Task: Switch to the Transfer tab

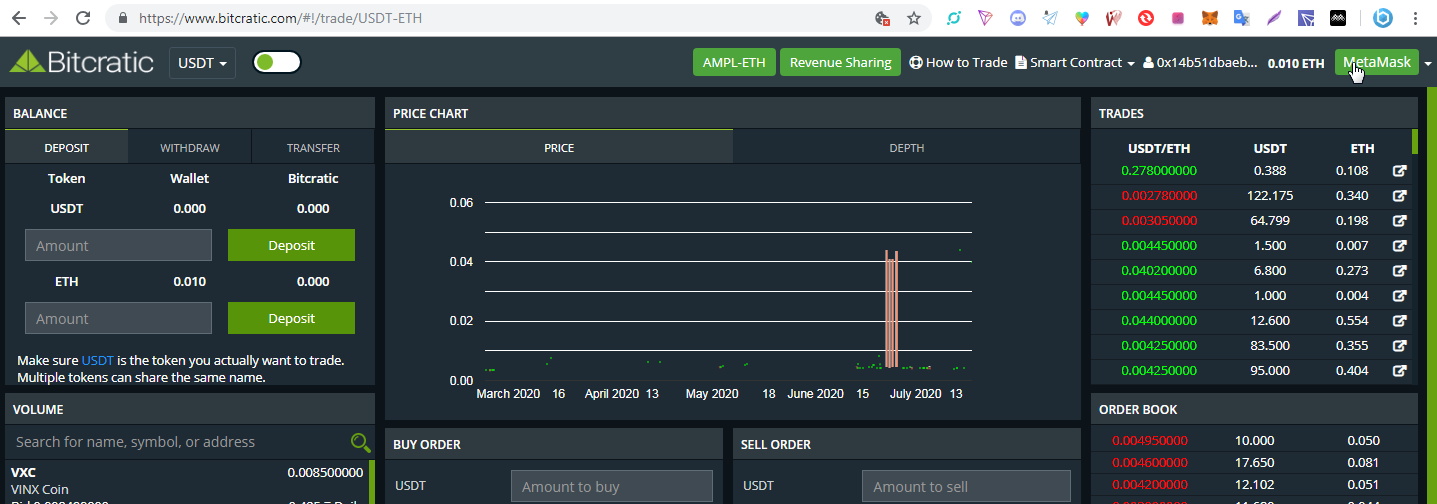Action: [x=313, y=147]
